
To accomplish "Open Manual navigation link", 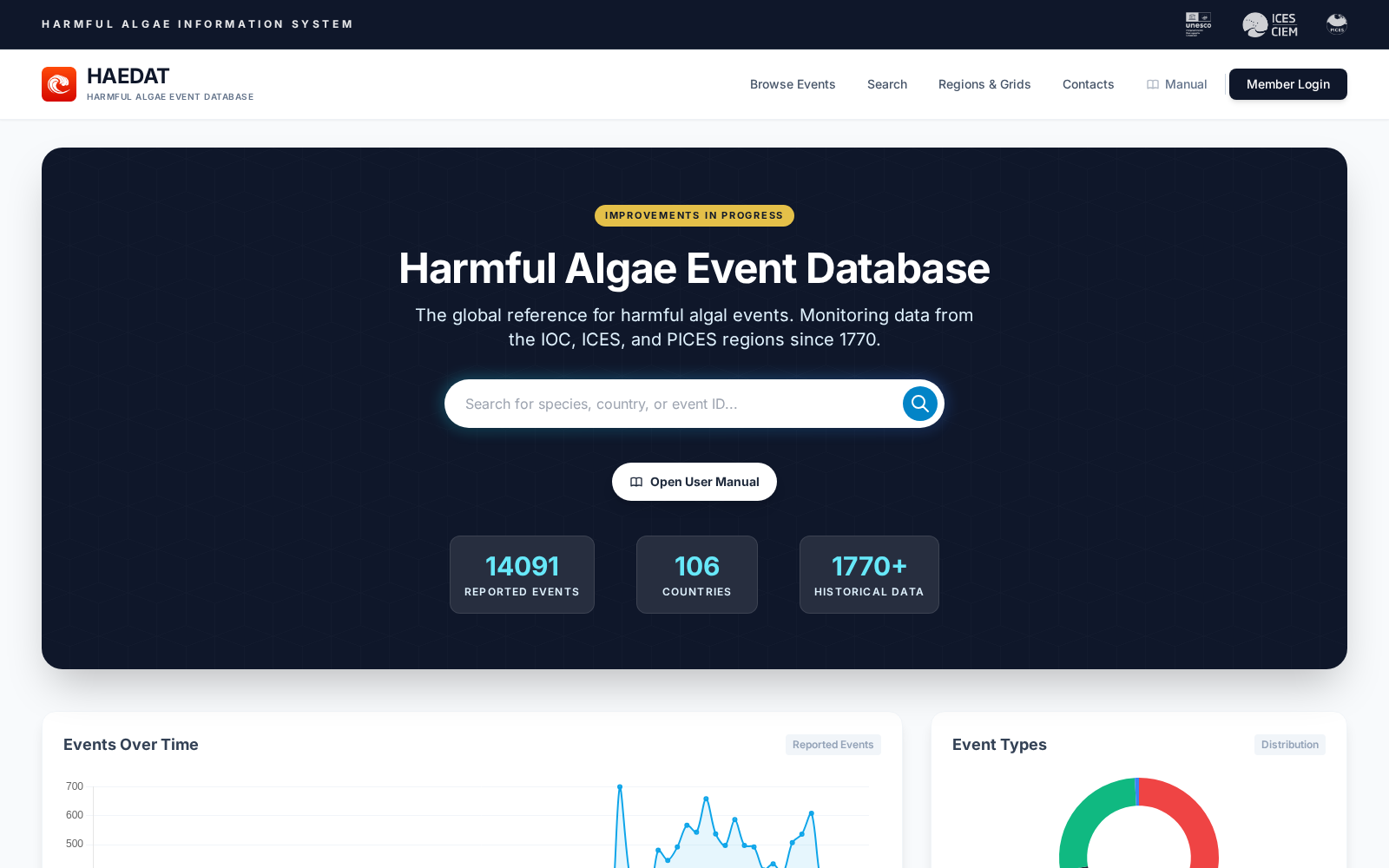I will point(1176,84).
